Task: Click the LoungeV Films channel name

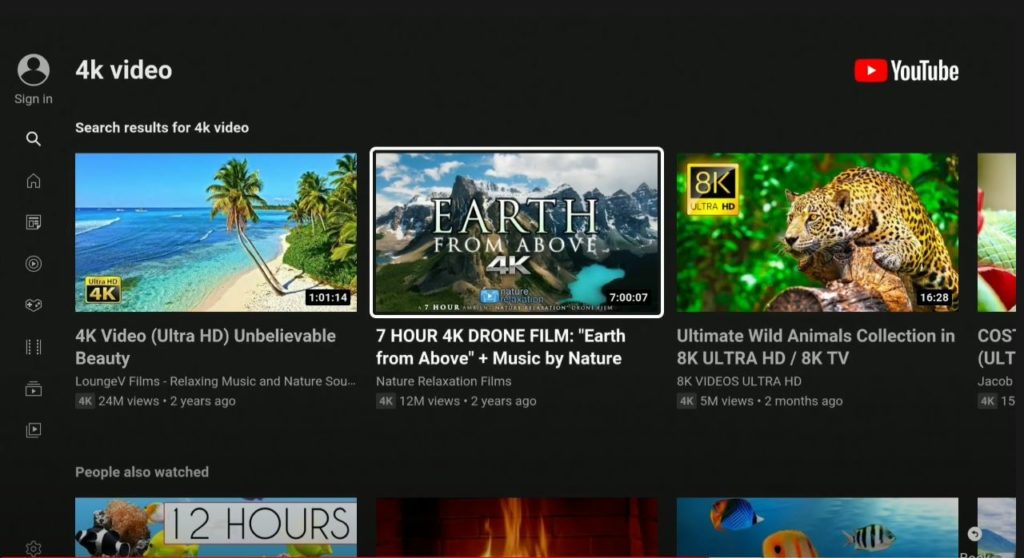Action: (216, 382)
